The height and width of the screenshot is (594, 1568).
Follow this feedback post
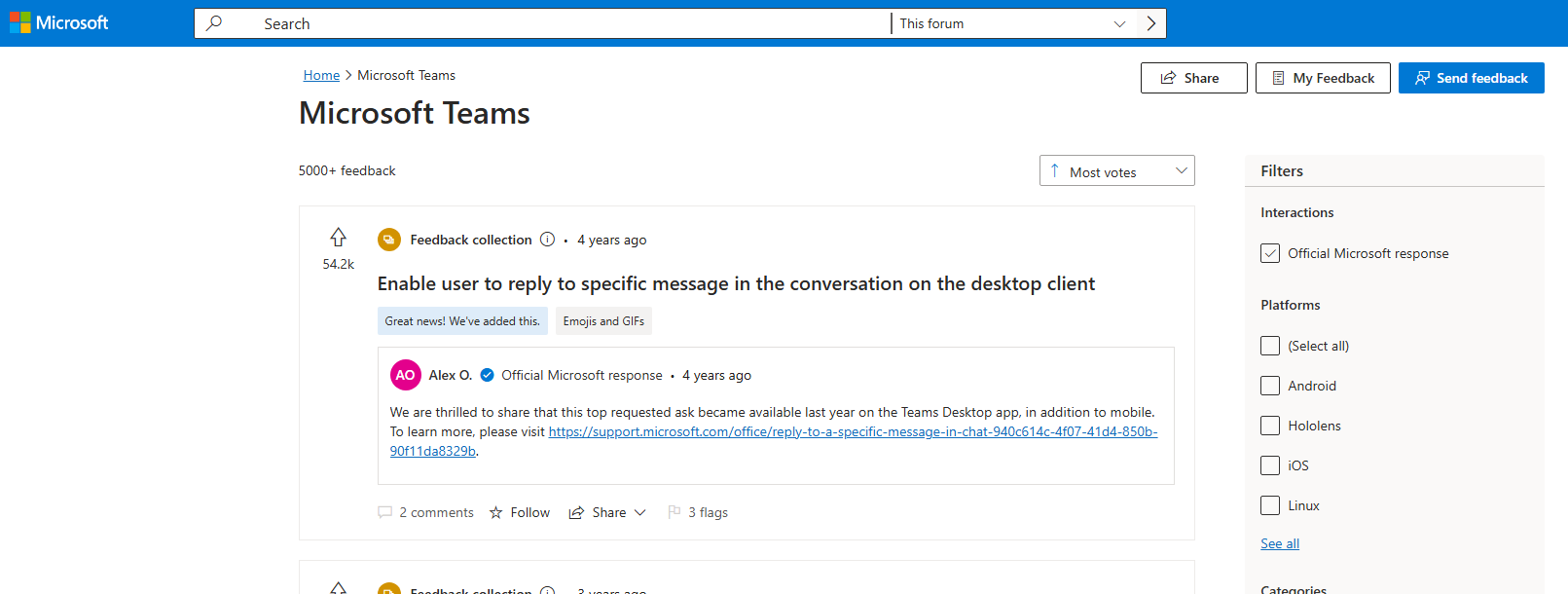[520, 512]
